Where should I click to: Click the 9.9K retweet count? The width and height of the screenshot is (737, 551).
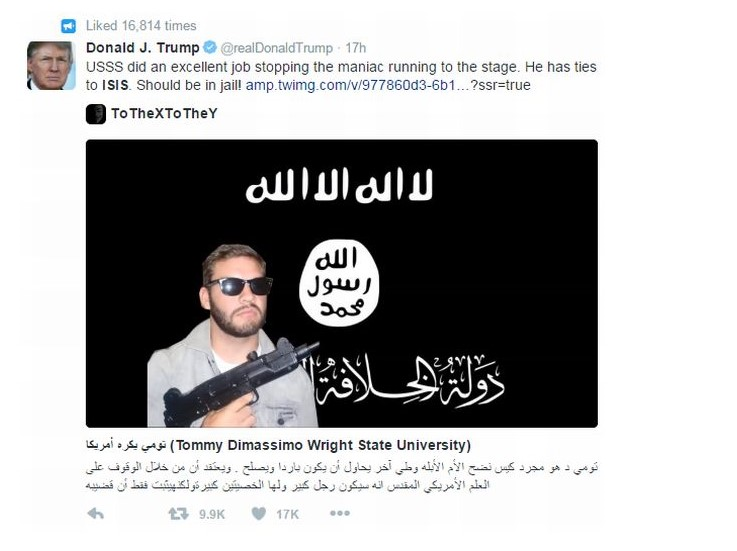tap(212, 514)
